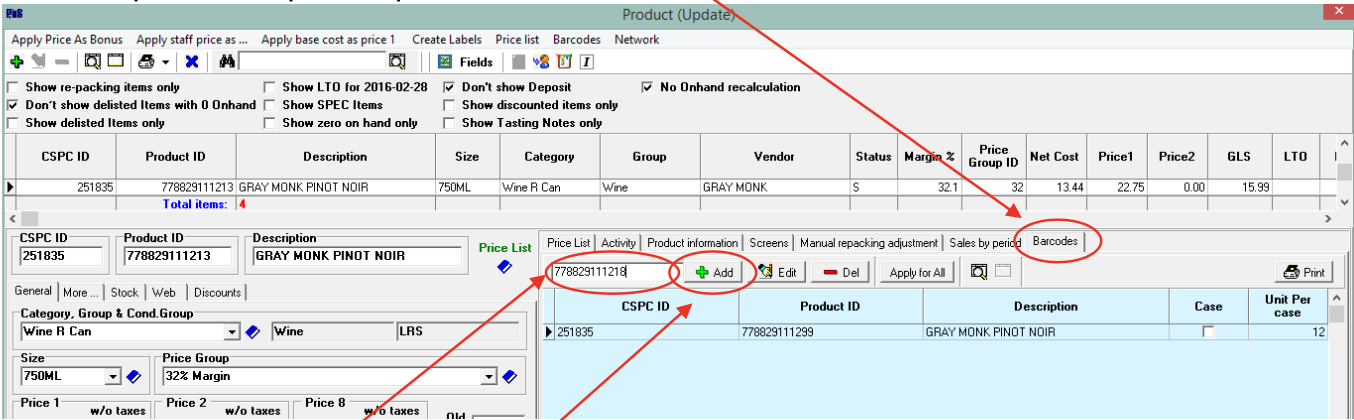Viewport: 1354px width, 420px height.
Task: Click the blue X delete icon
Action: coord(191,62)
